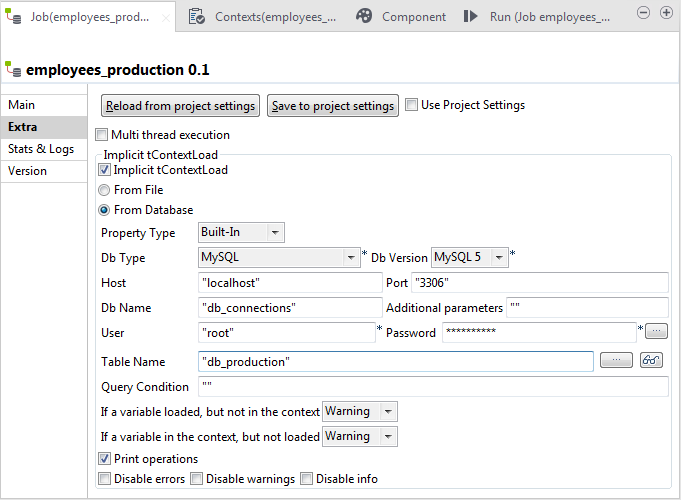Select the From File radio button
The image size is (681, 500).
[x=104, y=190]
